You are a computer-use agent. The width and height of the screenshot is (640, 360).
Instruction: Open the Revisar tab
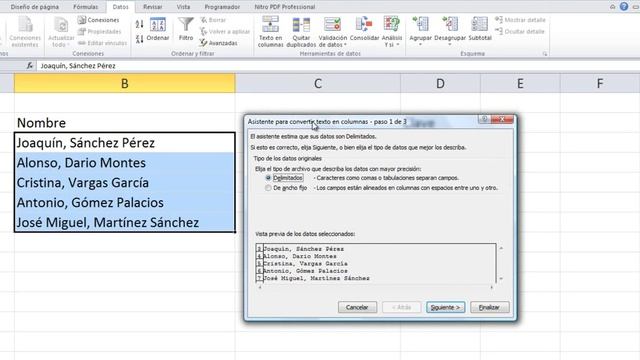tap(153, 7)
